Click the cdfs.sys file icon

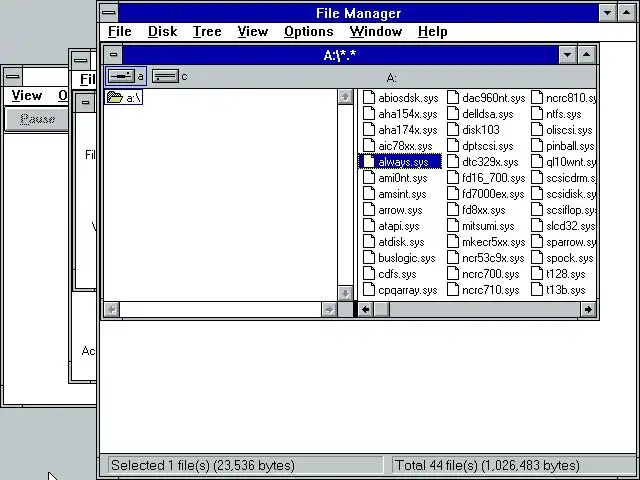[x=369, y=273]
